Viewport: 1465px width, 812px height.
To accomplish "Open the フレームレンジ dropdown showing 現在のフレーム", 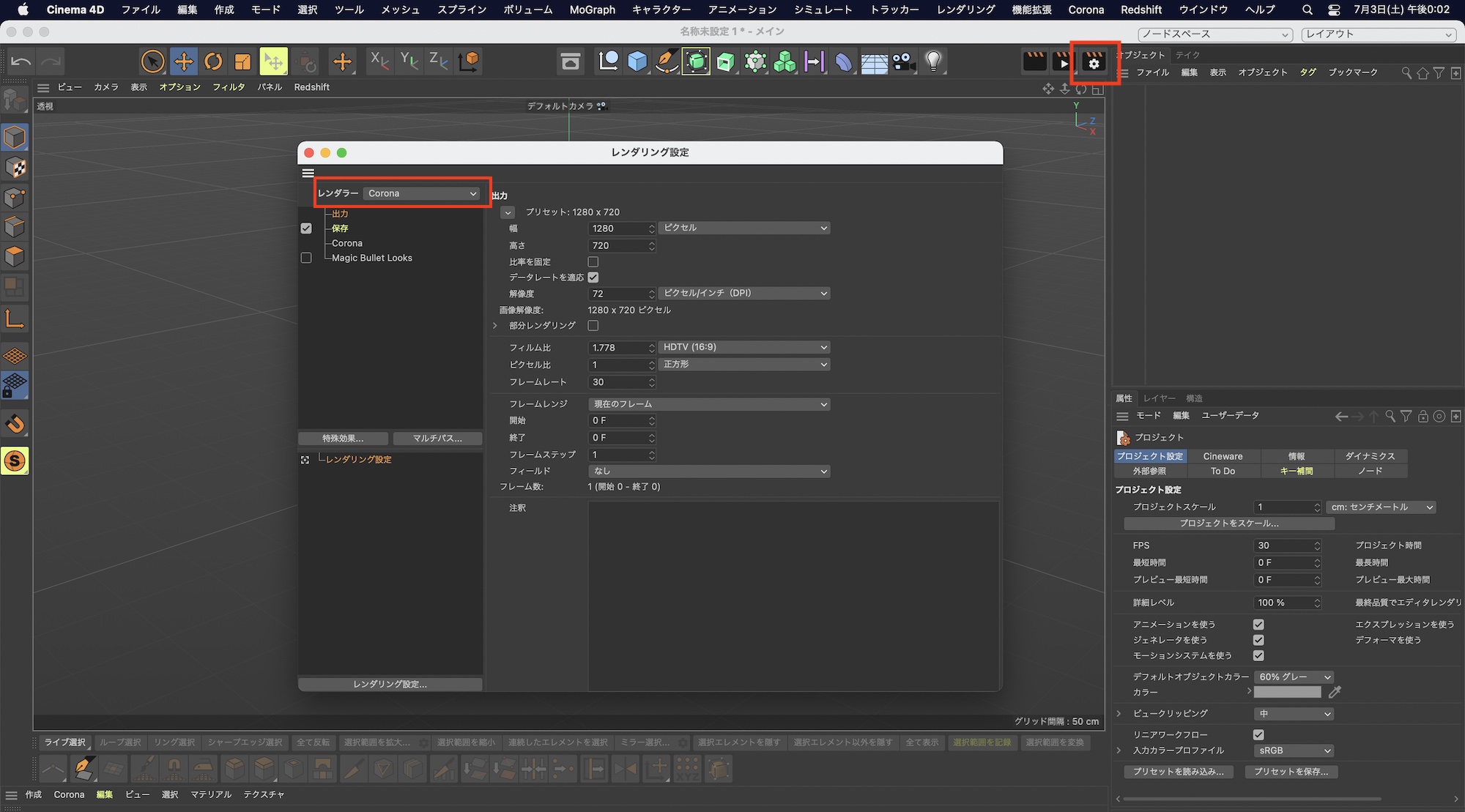I will [708, 403].
